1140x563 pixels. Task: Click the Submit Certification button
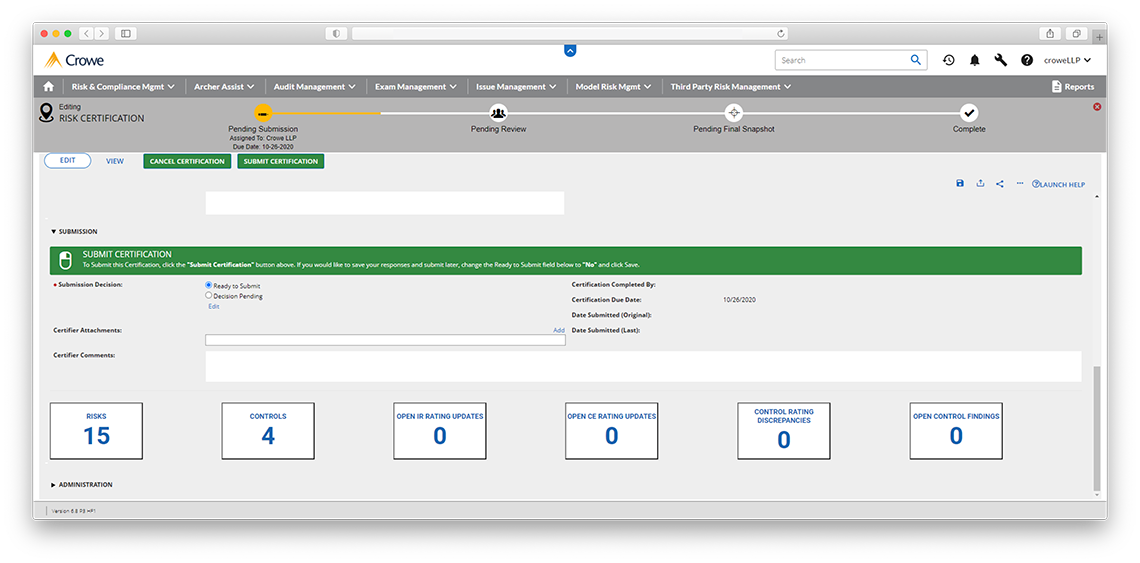coord(281,161)
